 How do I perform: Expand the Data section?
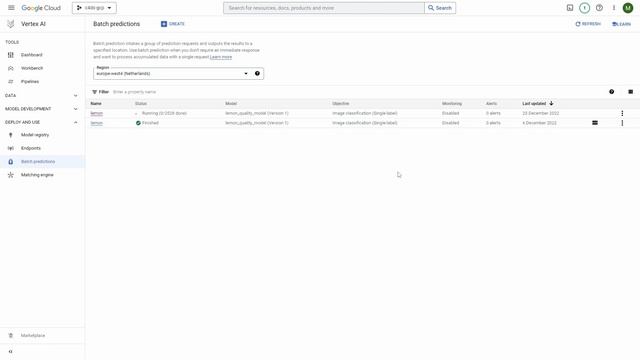[x=42, y=96]
